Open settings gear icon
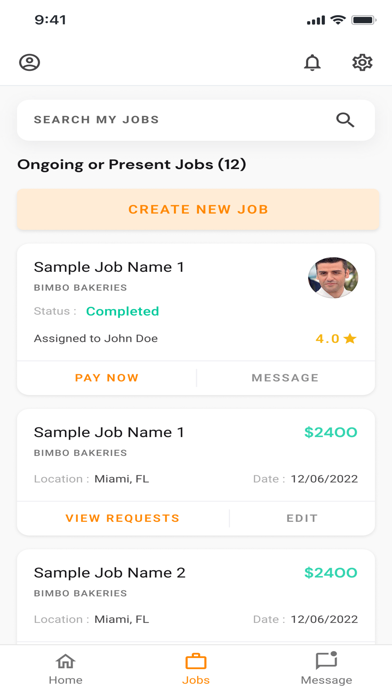The height and width of the screenshot is (696, 392). [x=362, y=62]
